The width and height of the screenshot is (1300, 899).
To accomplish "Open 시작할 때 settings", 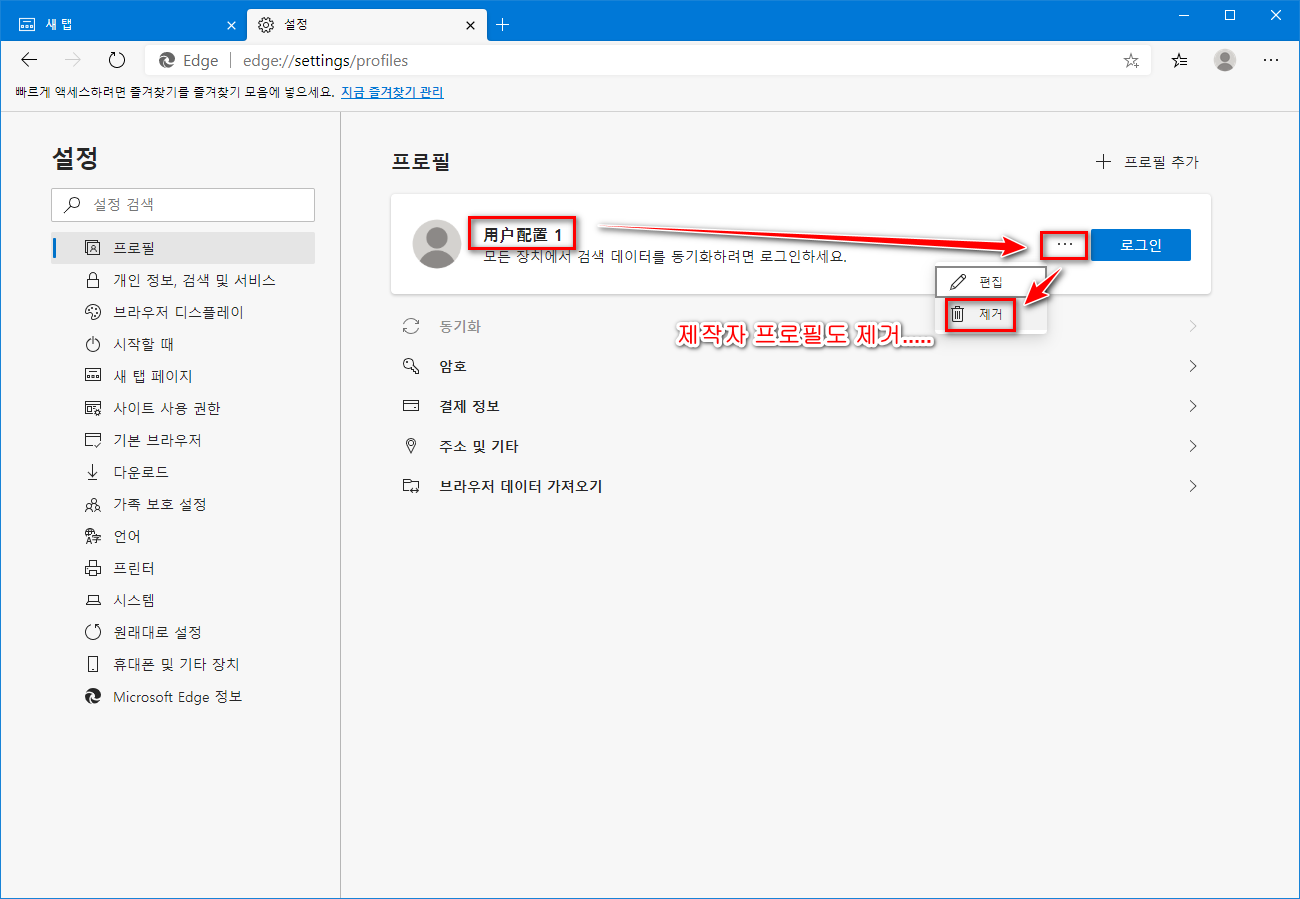I will tap(183, 344).
